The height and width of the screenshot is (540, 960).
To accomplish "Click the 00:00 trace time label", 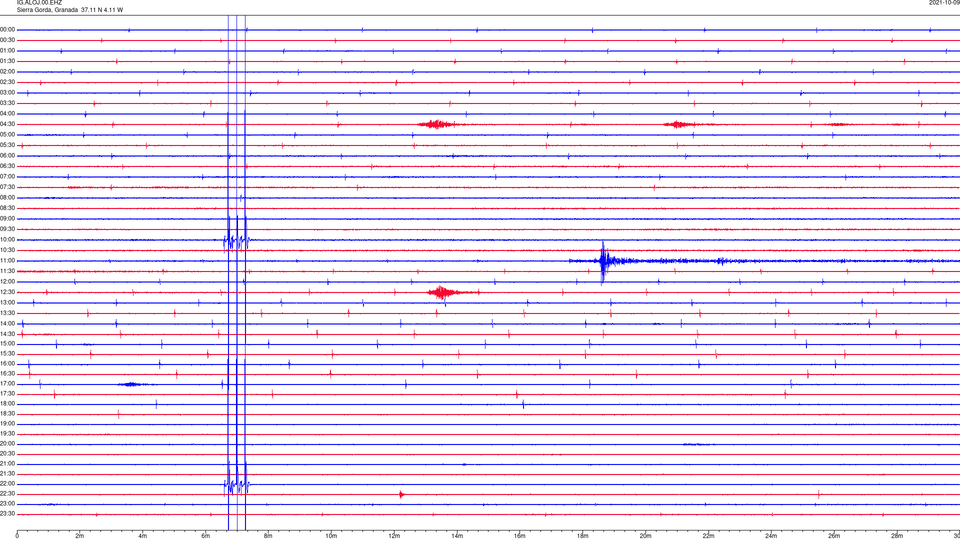I will [x=8, y=29].
